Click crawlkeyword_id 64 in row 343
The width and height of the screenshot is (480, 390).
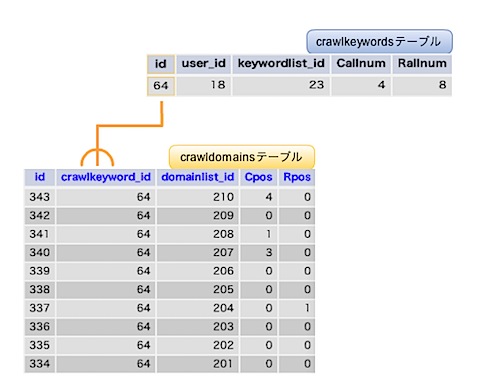pyautogui.click(x=106, y=197)
